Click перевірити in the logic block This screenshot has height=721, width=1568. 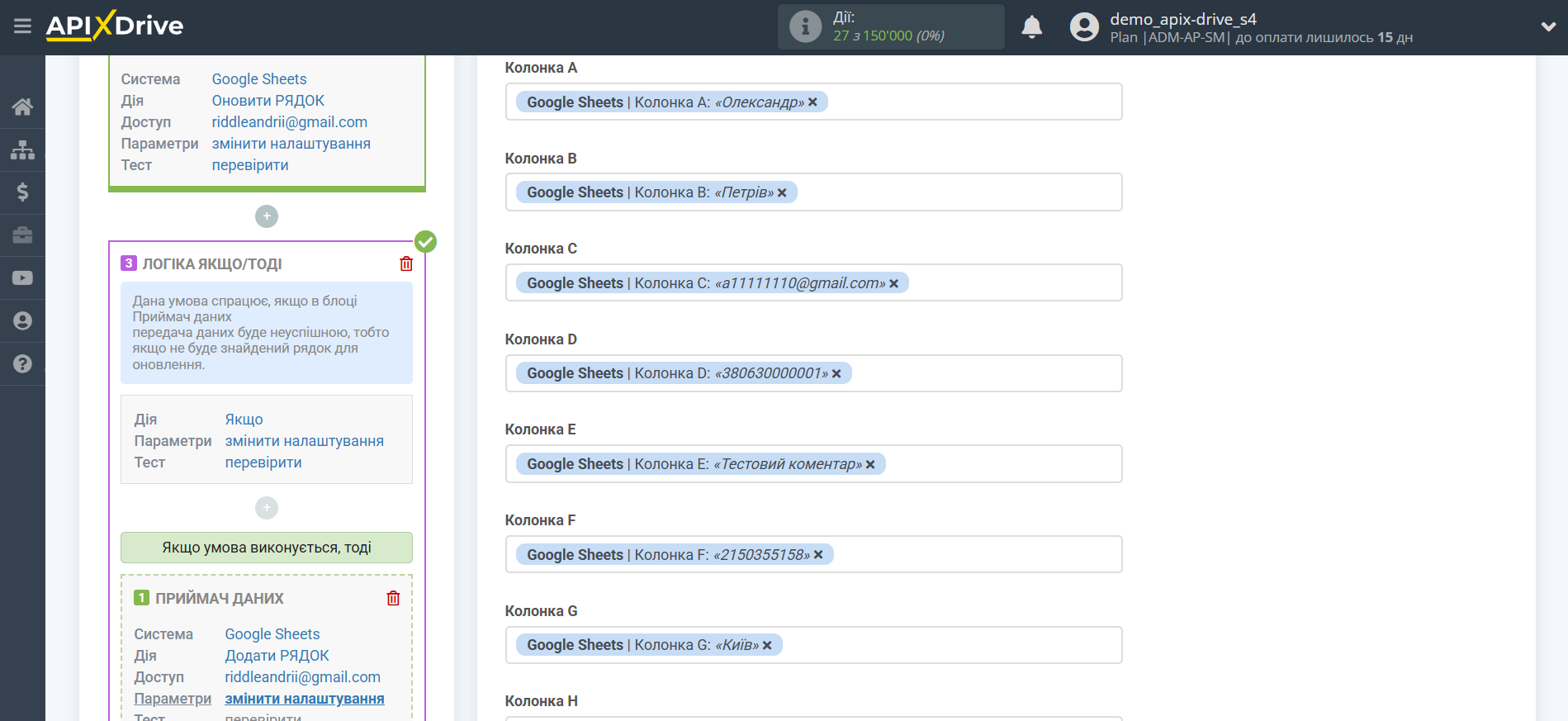[x=263, y=462]
